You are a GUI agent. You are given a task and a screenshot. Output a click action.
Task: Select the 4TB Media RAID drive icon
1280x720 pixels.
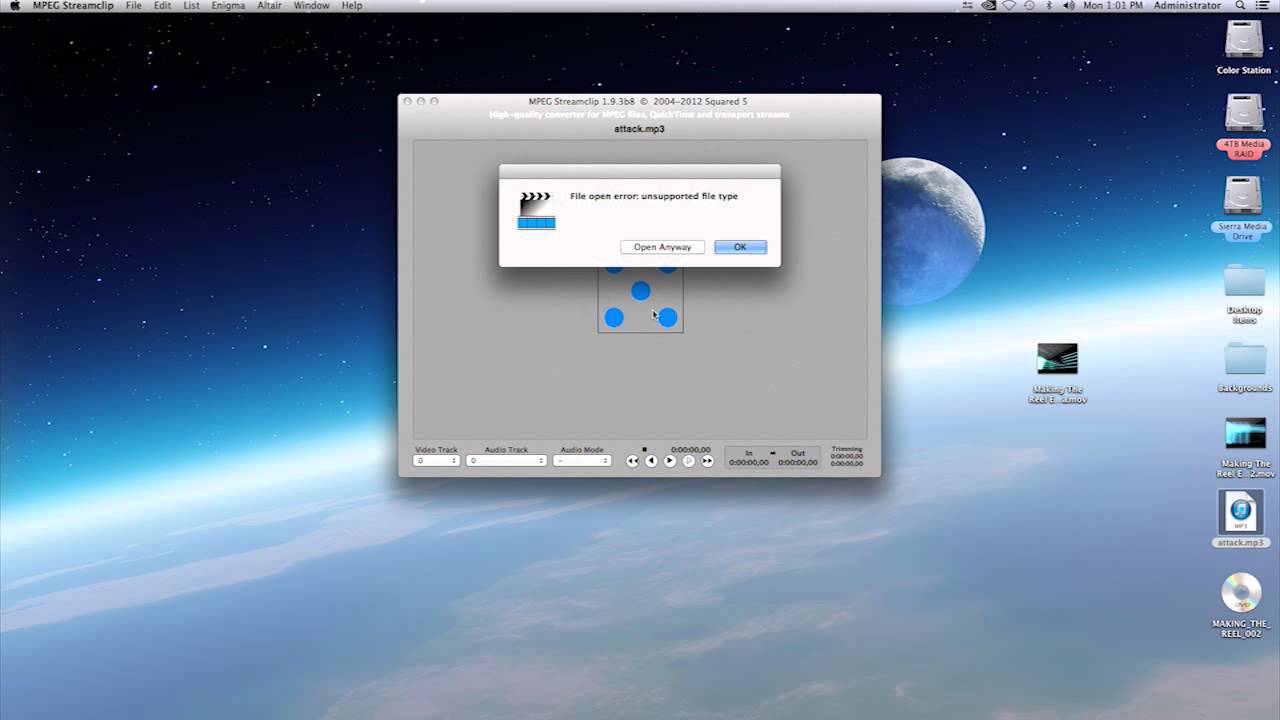click(1244, 113)
